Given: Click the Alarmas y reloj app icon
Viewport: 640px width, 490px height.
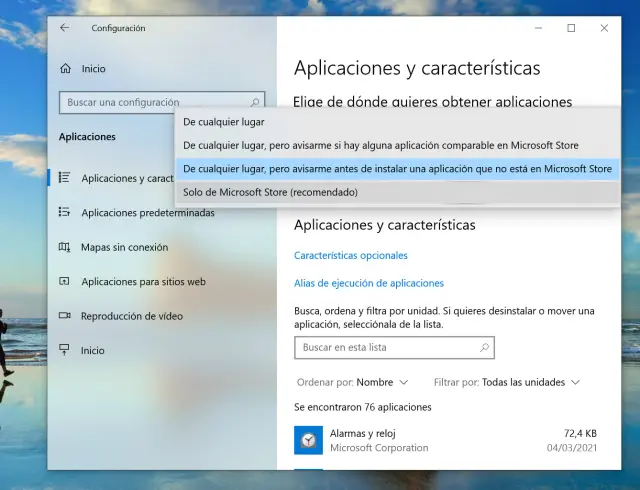Looking at the screenshot, I should tap(308, 440).
